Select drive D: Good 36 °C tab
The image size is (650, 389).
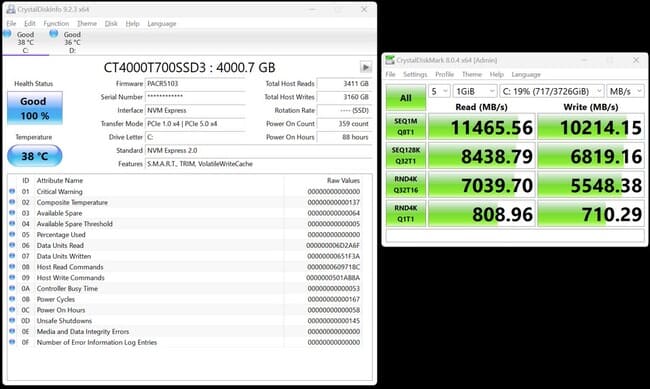pyautogui.click(x=72, y=42)
